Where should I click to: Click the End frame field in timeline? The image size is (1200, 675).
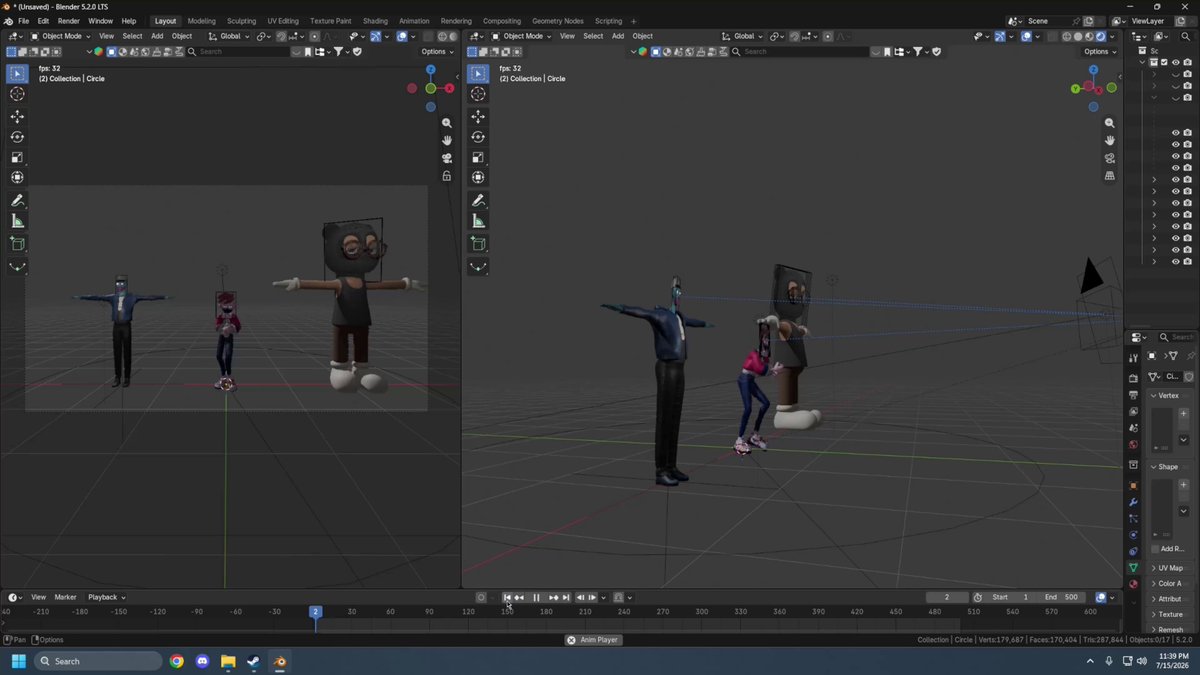[x=1061, y=598]
